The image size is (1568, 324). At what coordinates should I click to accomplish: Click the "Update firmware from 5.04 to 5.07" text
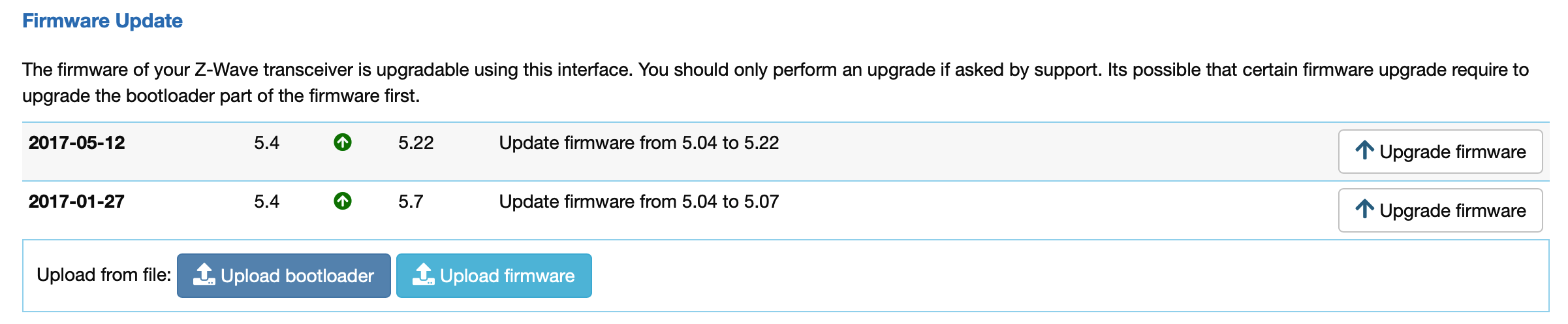(x=638, y=201)
